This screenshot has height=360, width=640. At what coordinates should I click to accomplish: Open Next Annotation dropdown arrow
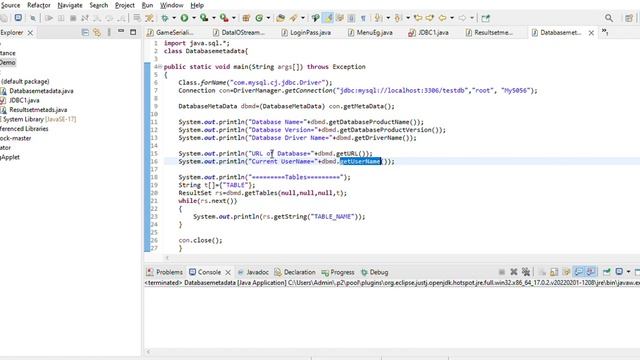[x=388, y=18]
